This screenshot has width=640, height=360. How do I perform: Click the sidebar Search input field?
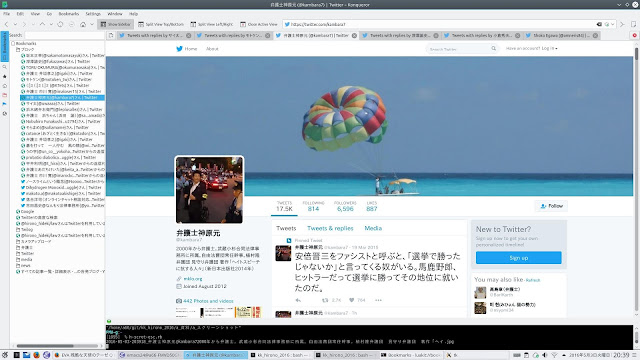pyautogui.click(x=64, y=35)
